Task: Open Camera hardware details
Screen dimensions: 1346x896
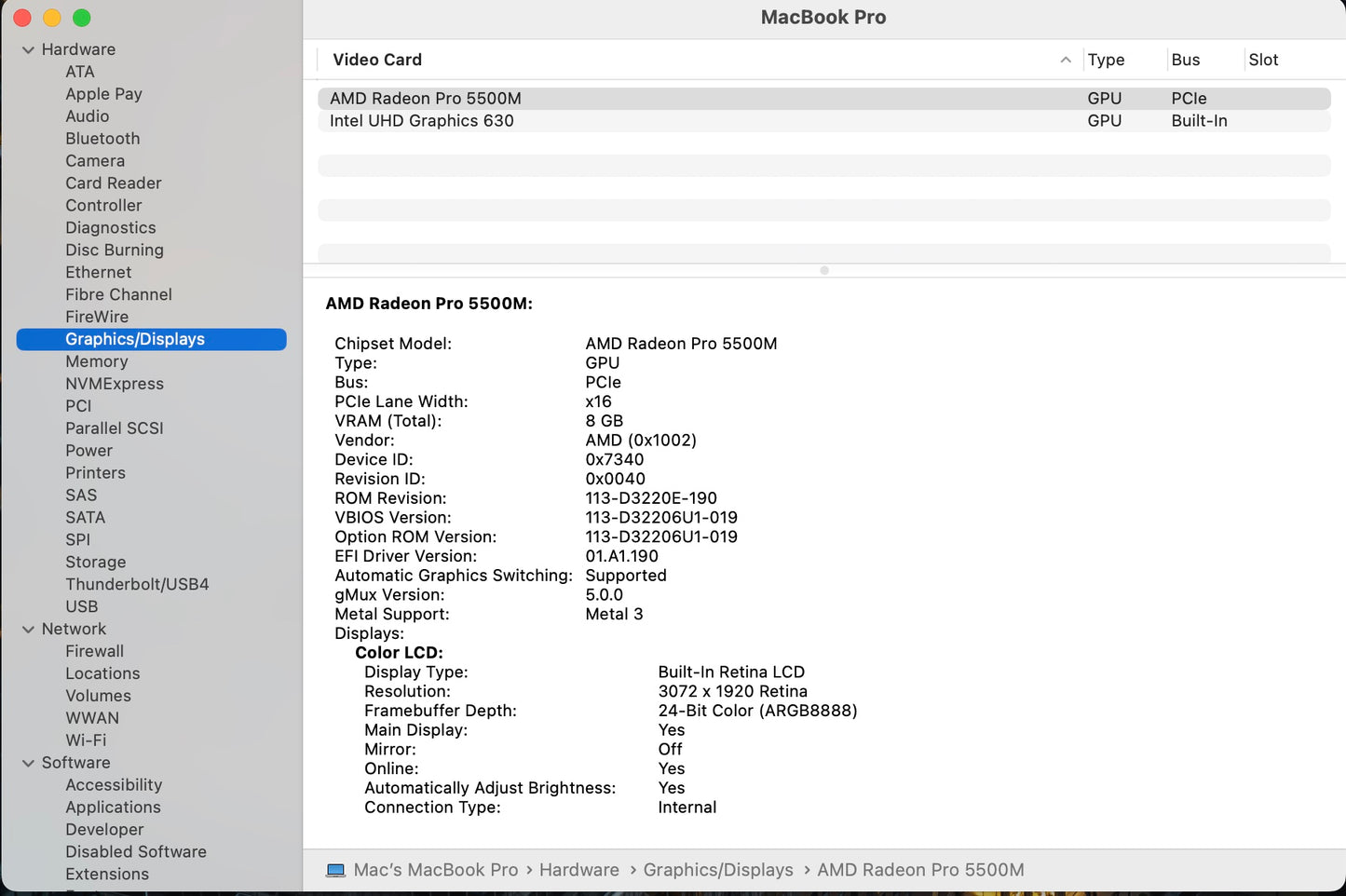Action: (95, 160)
